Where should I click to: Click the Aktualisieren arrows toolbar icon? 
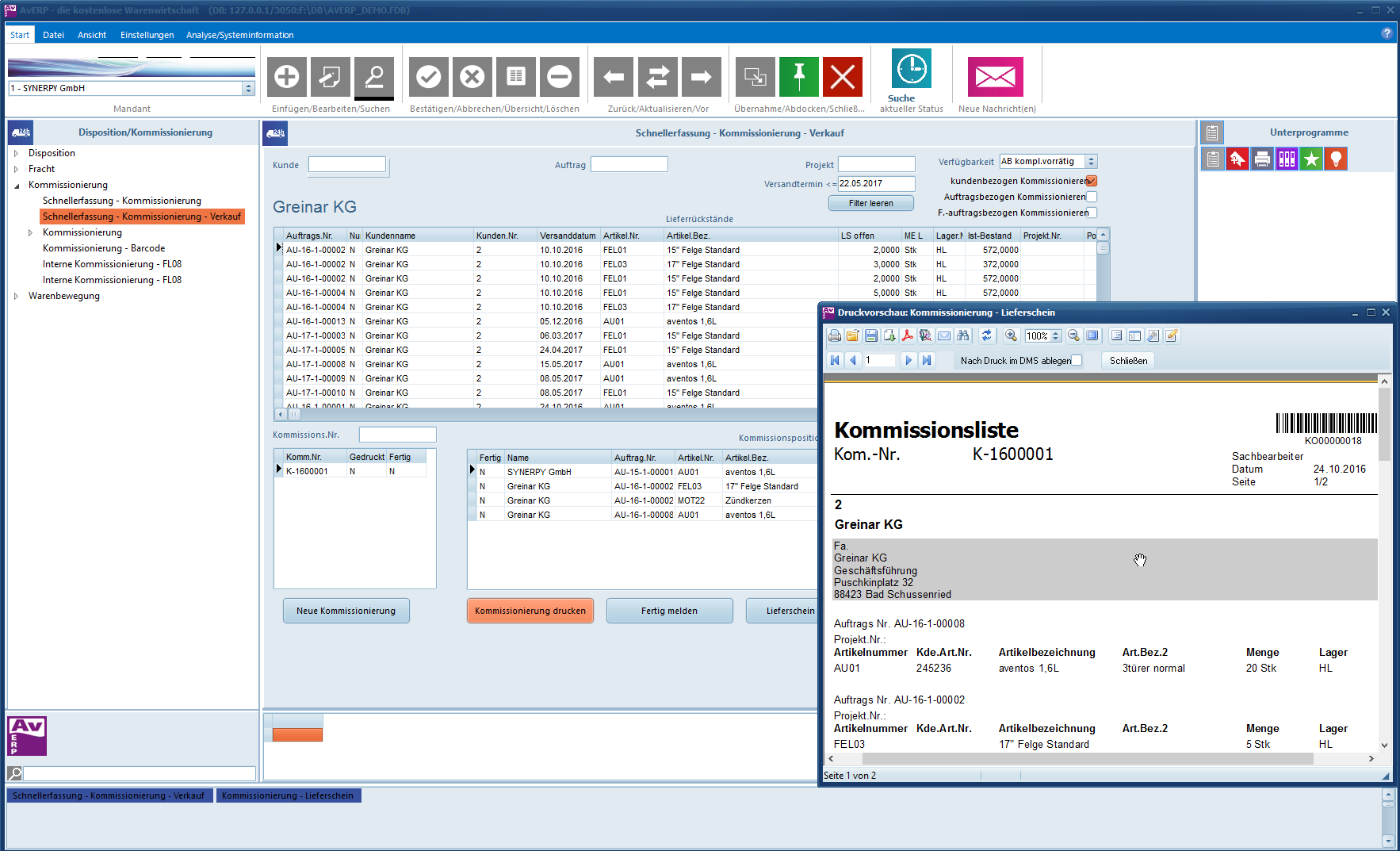coord(657,77)
